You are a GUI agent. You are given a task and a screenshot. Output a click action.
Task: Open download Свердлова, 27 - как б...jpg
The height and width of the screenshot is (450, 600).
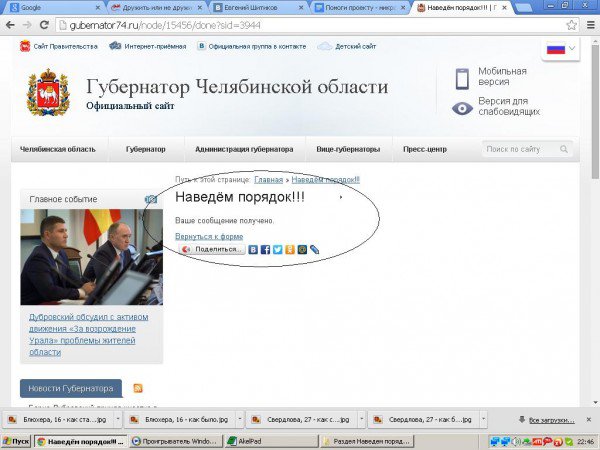(424, 420)
